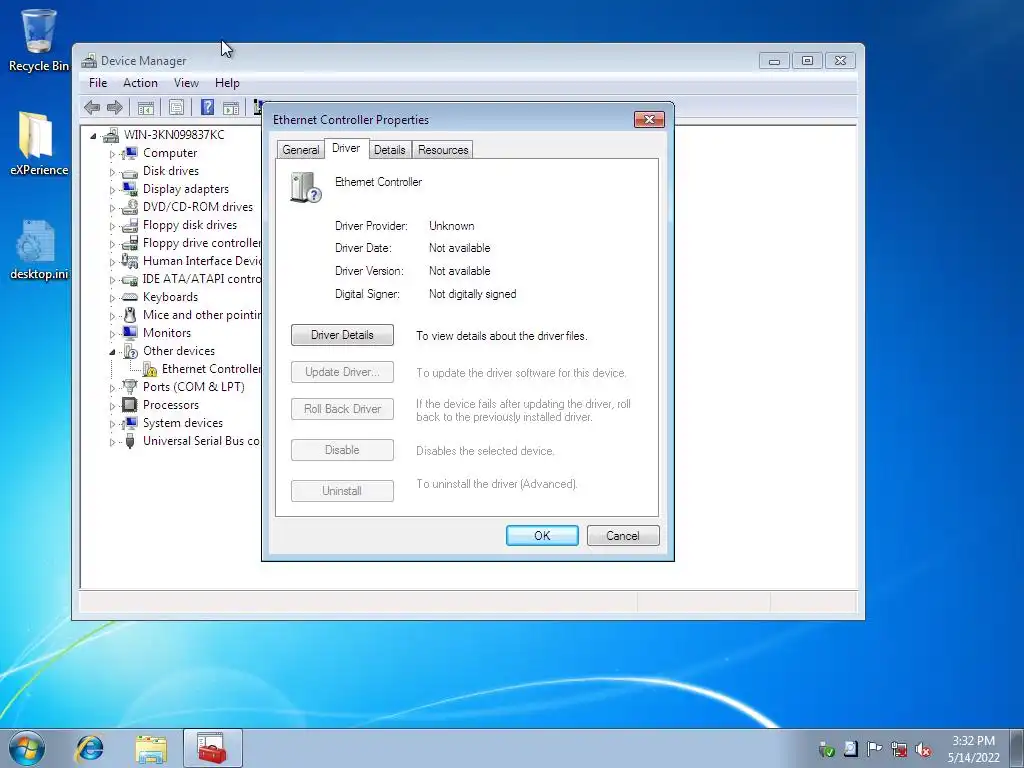The height and width of the screenshot is (768, 1024).
Task: Launch Internet Explorer from the taskbar
Action: tap(89, 748)
